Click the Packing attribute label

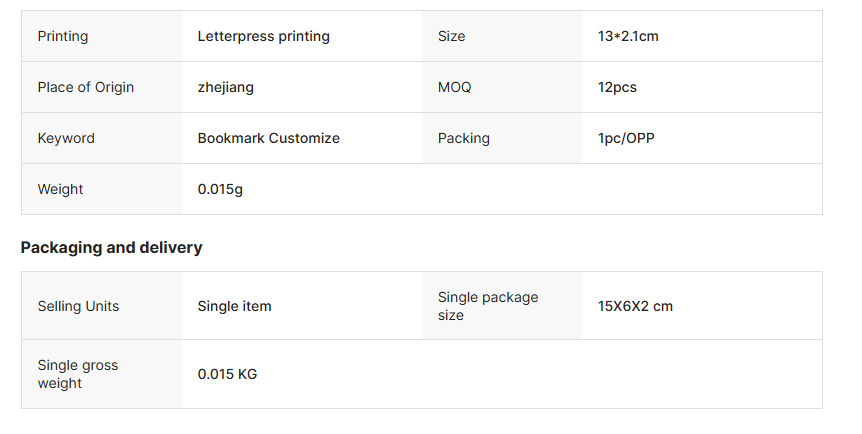coord(464,138)
